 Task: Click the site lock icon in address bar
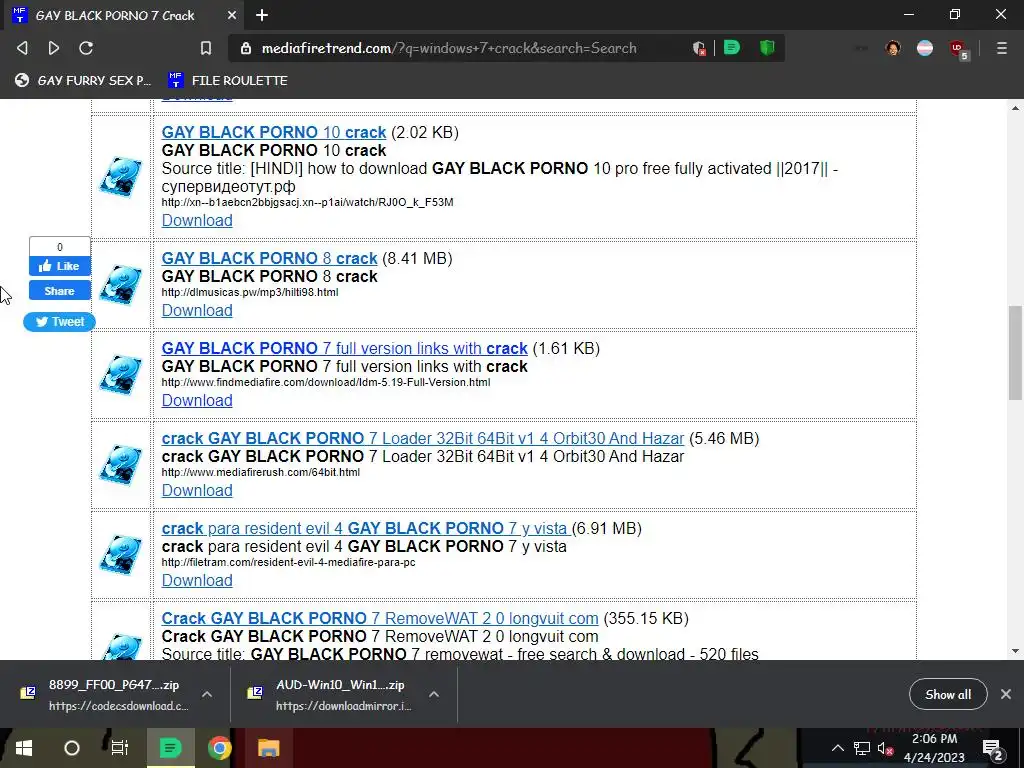coord(246,48)
